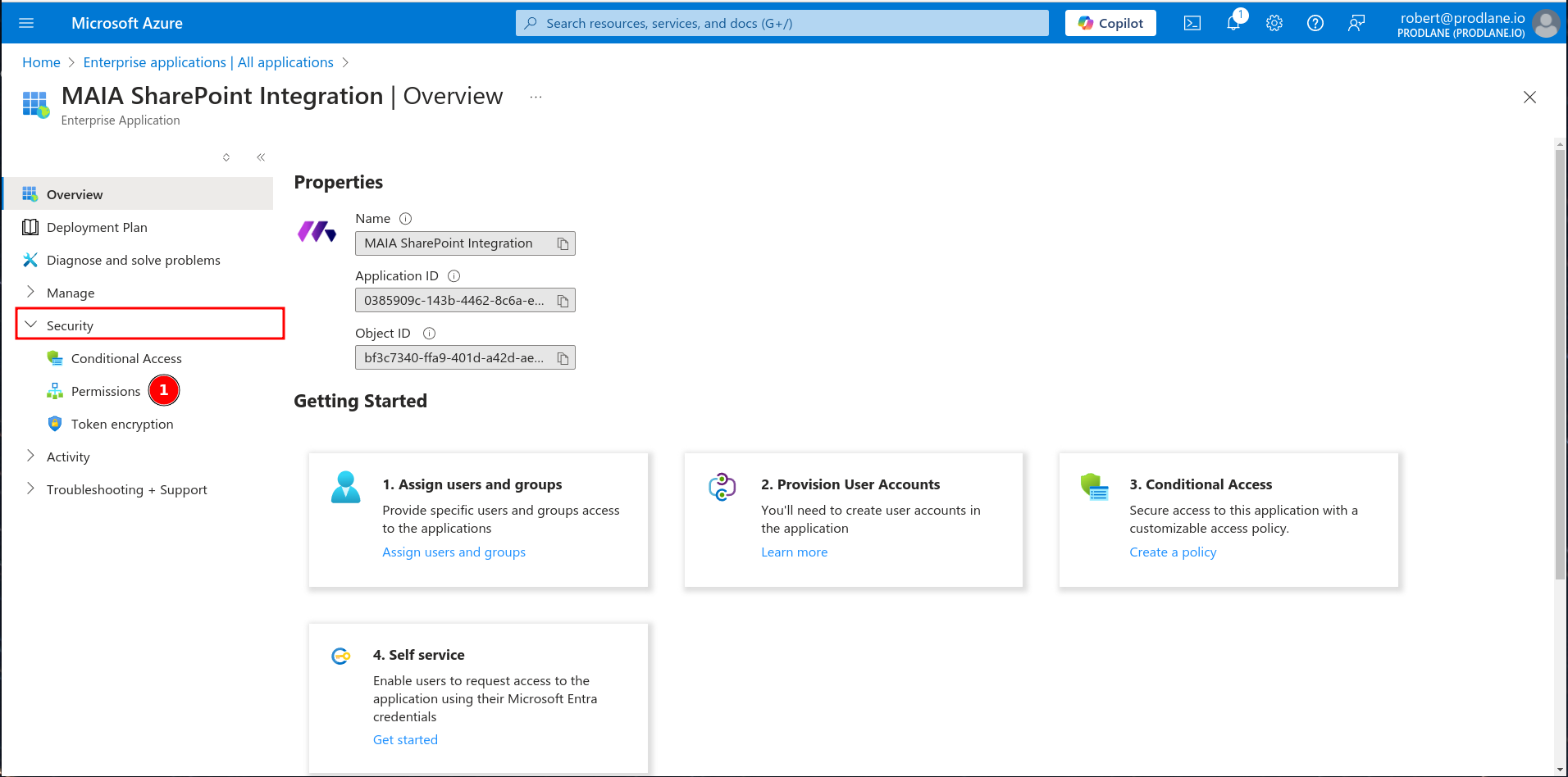
Task: Click the Application ID text field
Action: 465,301
